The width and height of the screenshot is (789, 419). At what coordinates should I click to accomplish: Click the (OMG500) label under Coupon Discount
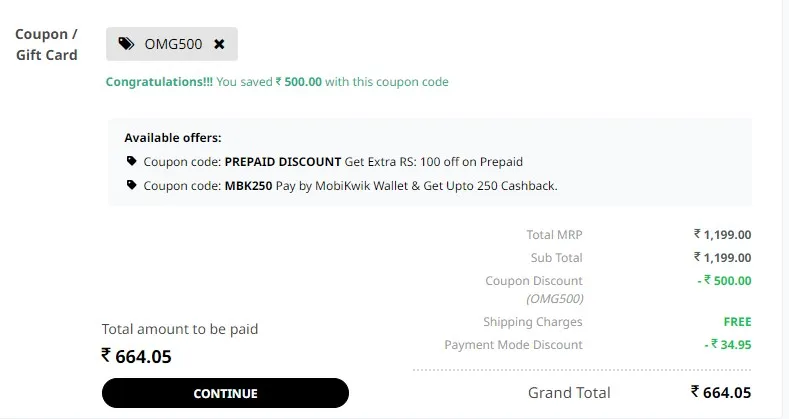coord(555,299)
